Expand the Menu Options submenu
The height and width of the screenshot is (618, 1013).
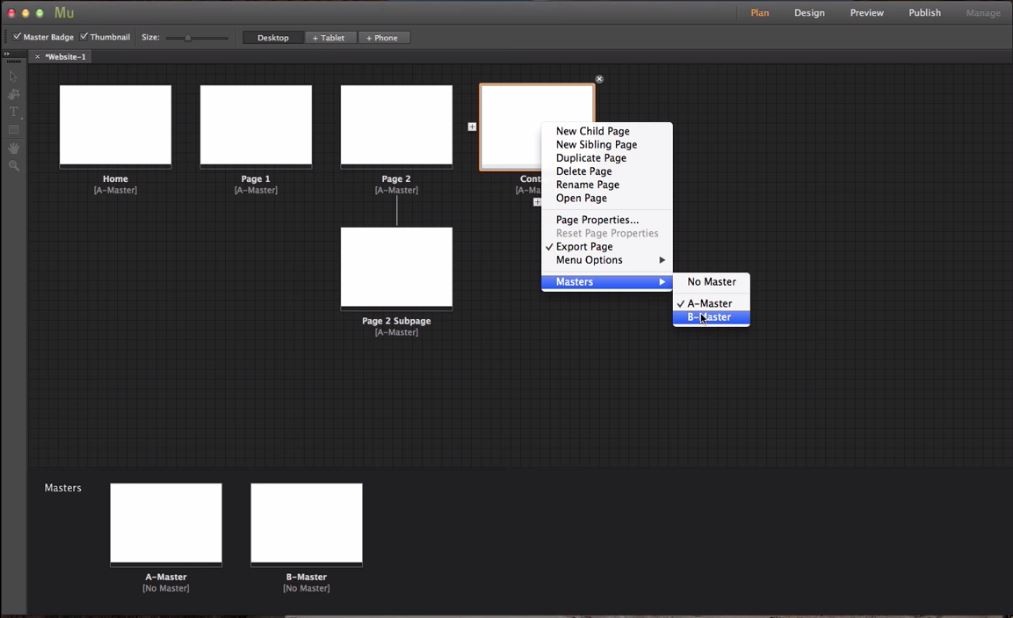pyautogui.click(x=589, y=260)
